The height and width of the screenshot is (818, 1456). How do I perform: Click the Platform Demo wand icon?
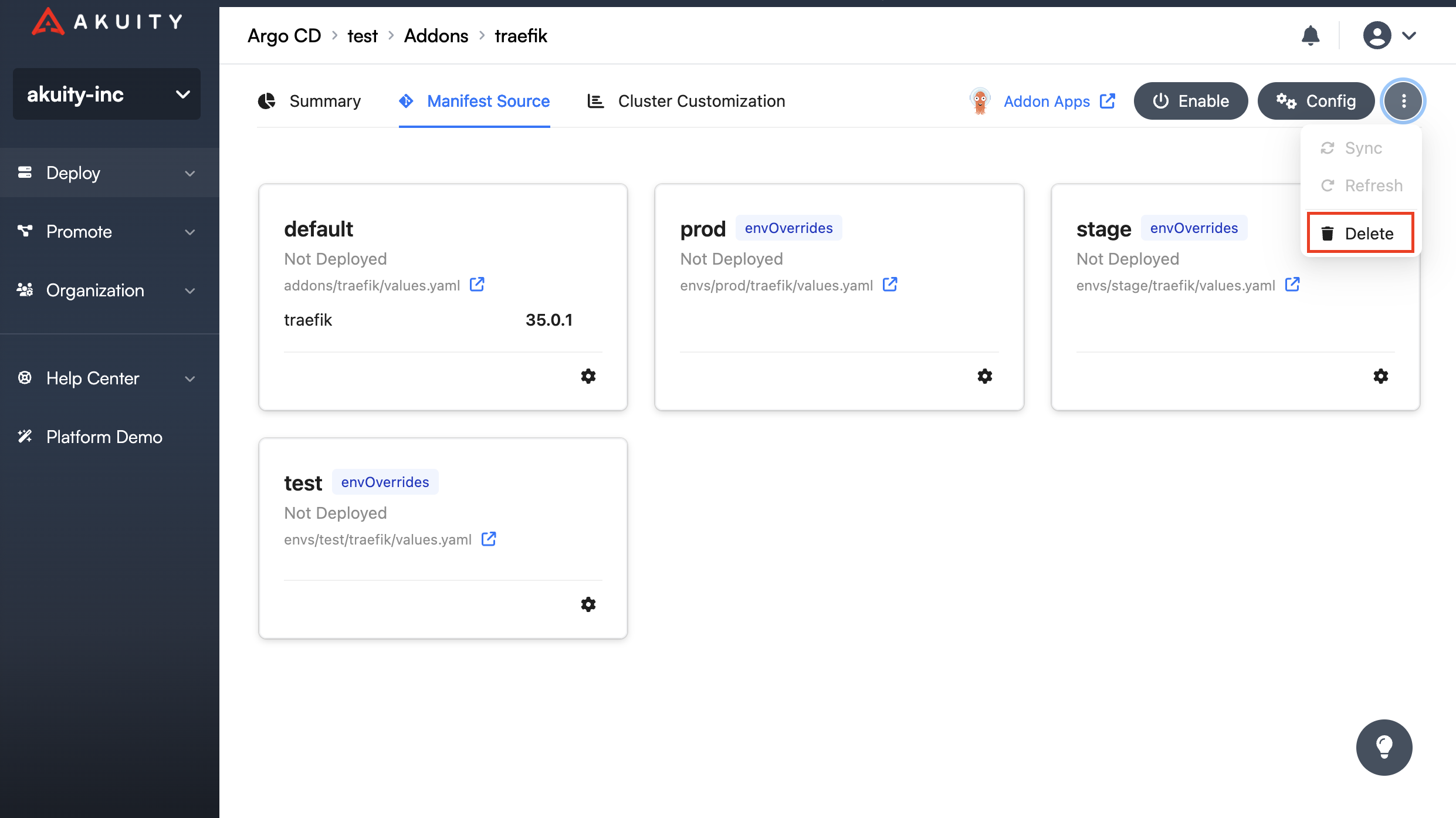(25, 436)
